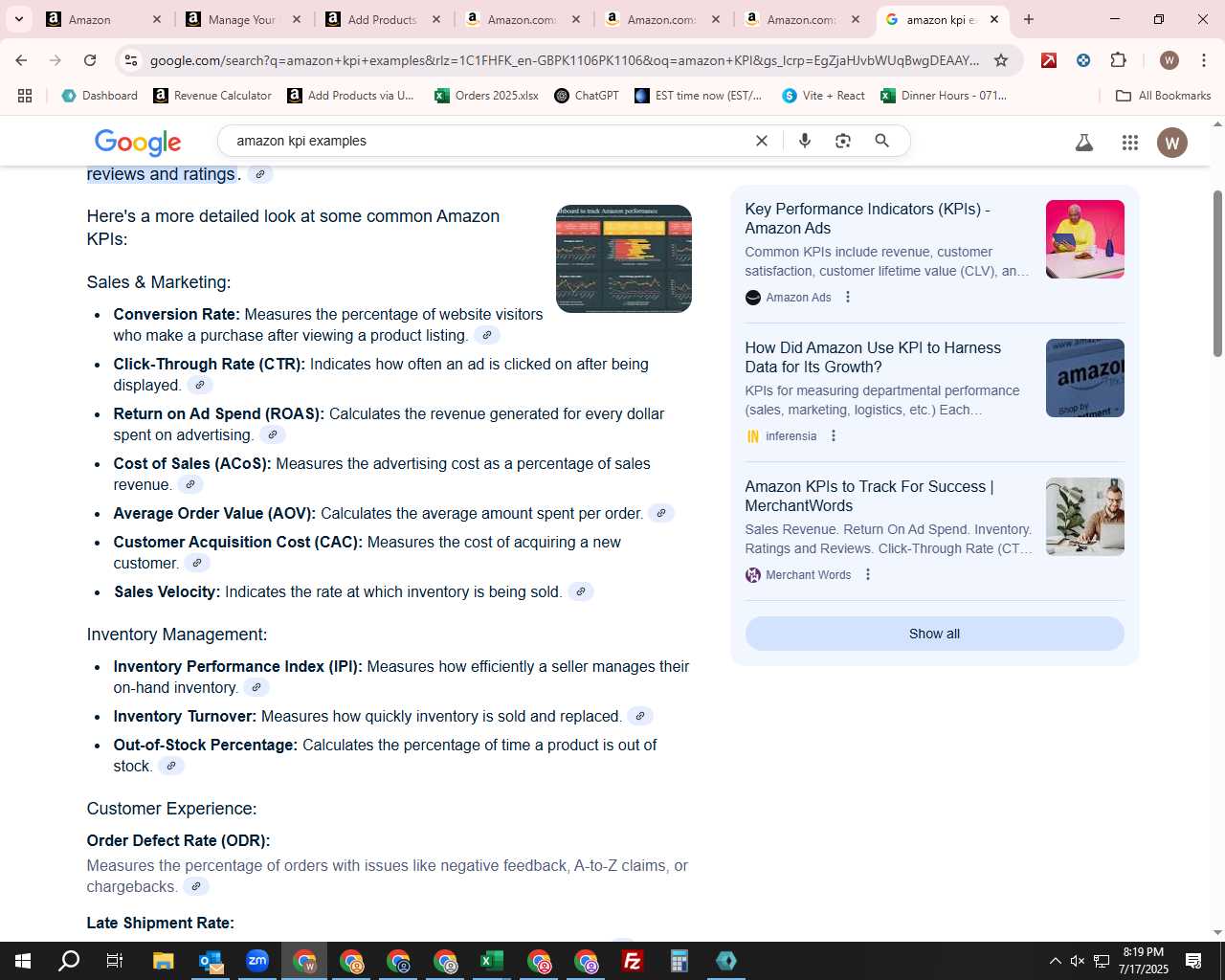1225x980 pixels.
Task: Click the magnifier search icon in search box
Action: tap(882, 141)
